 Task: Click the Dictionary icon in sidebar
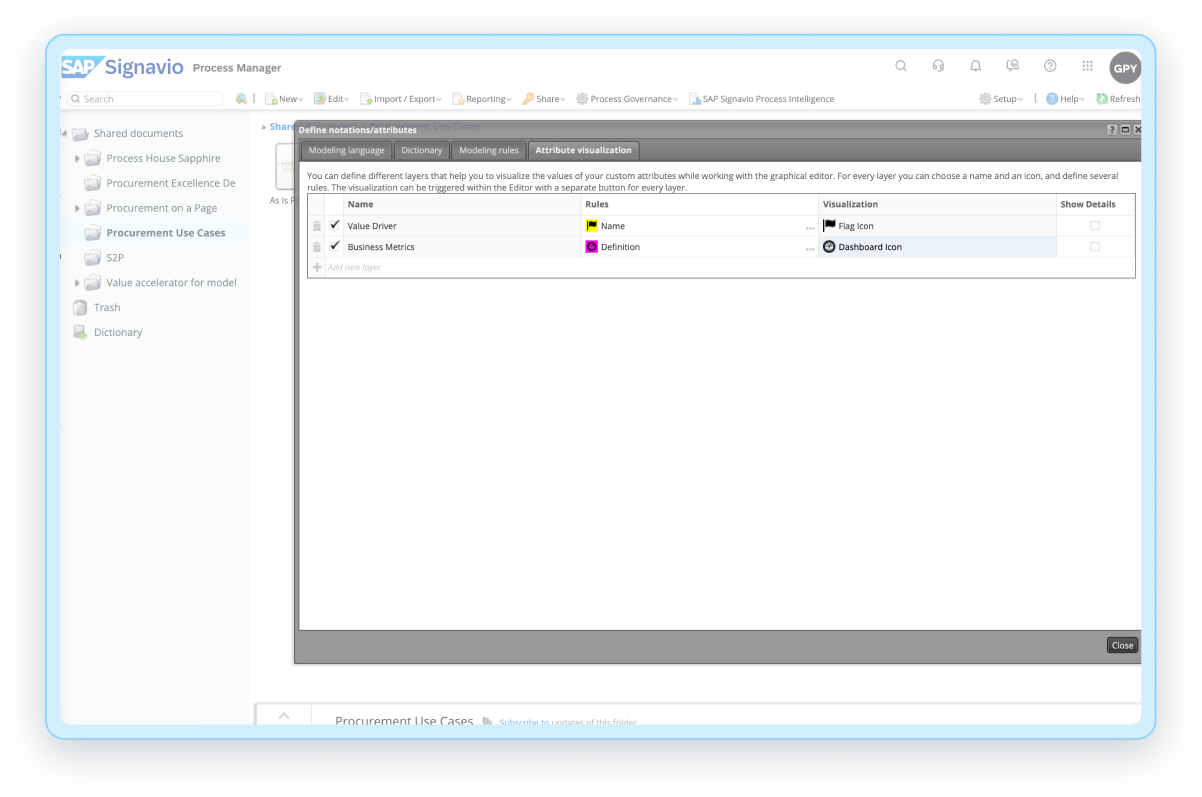tap(80, 332)
